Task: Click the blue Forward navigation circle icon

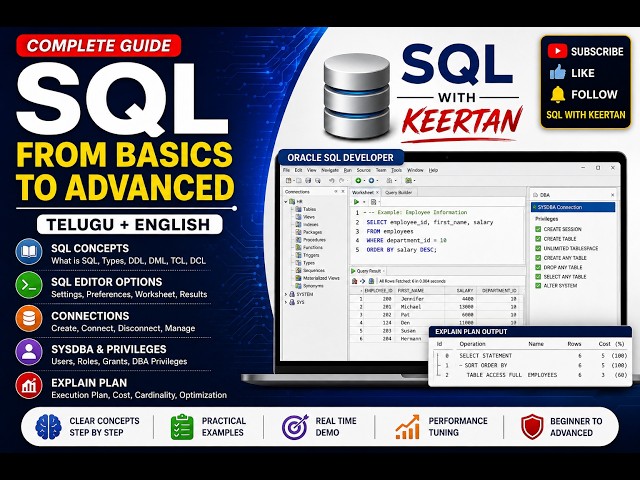Action: tap(371, 180)
